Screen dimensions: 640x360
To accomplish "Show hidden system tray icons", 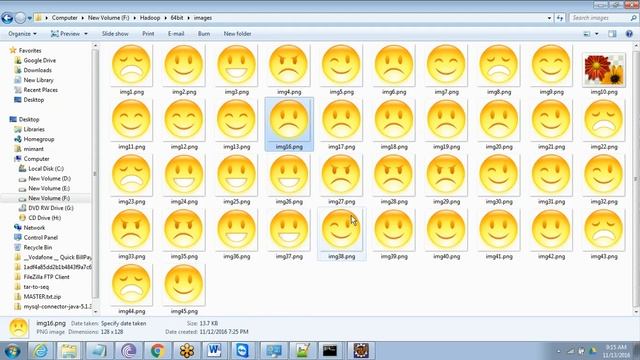I will 558,351.
